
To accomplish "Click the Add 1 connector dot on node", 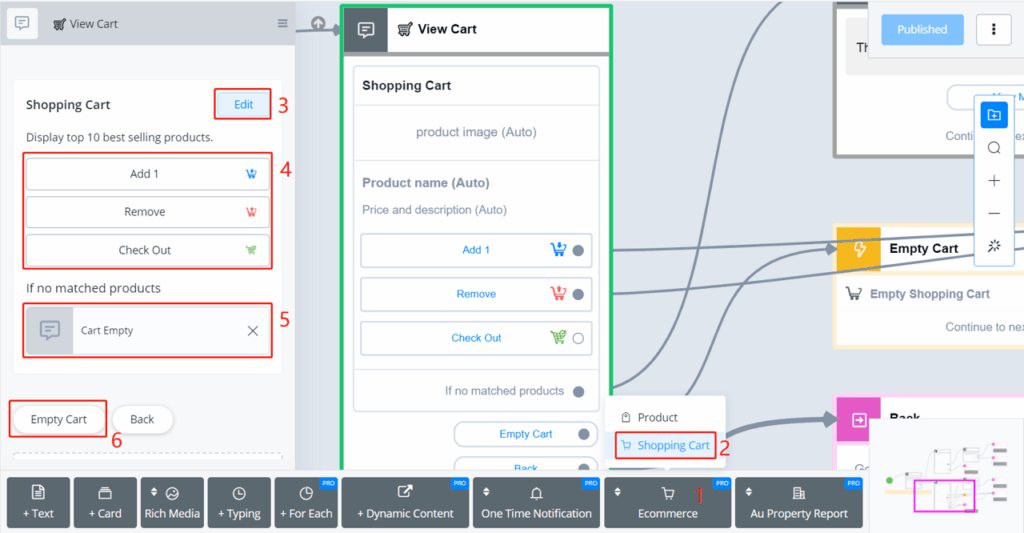I will [x=578, y=250].
